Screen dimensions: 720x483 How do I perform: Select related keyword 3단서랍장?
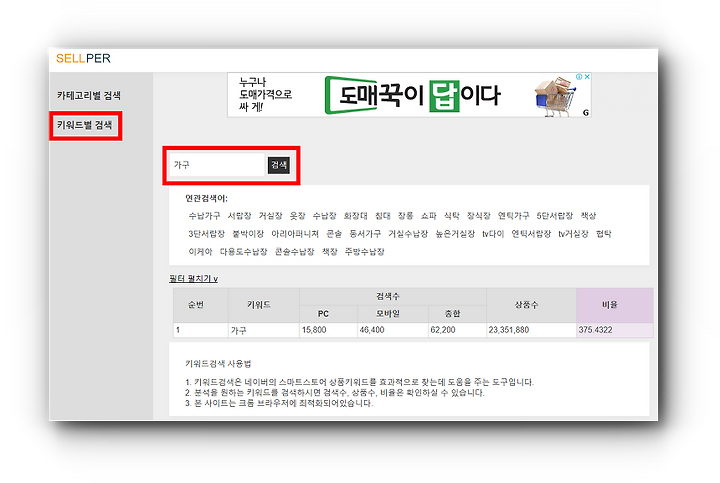[x=207, y=234]
